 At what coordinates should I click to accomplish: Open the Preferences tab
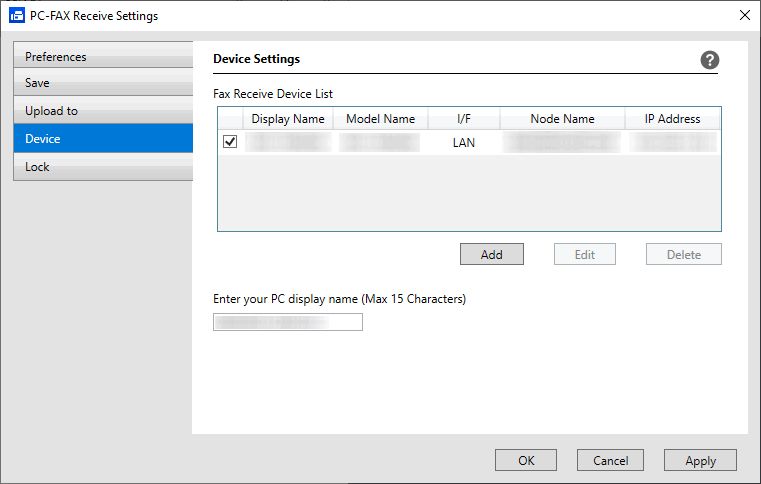(x=103, y=57)
